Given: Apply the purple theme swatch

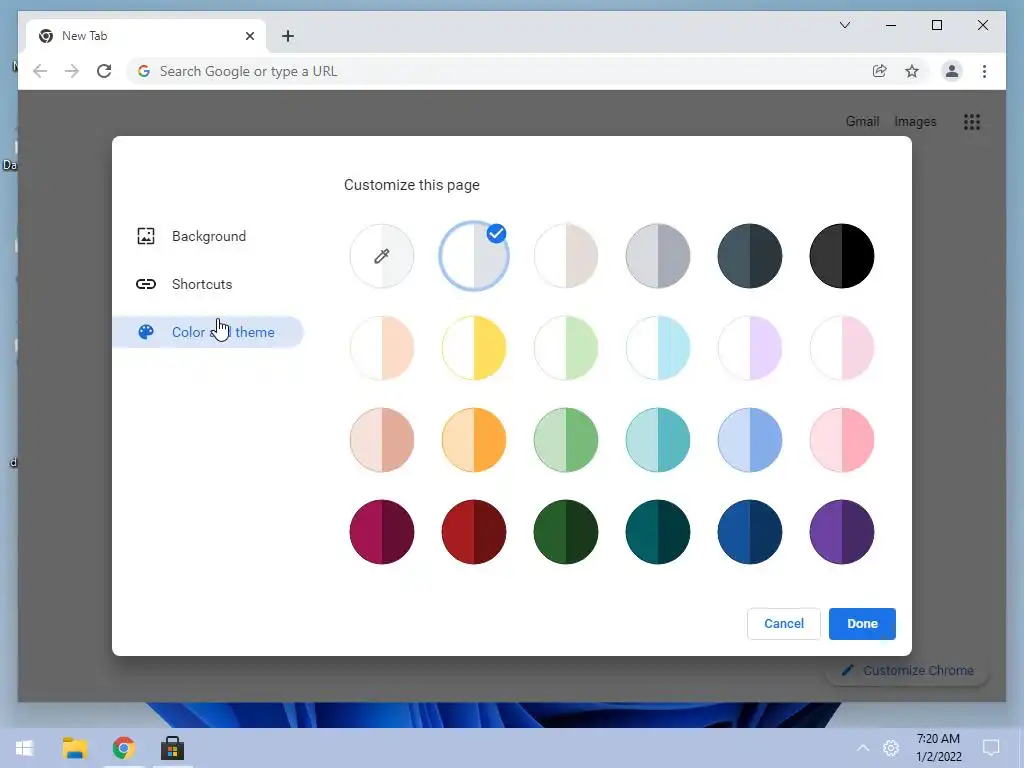Looking at the screenshot, I should point(842,532).
